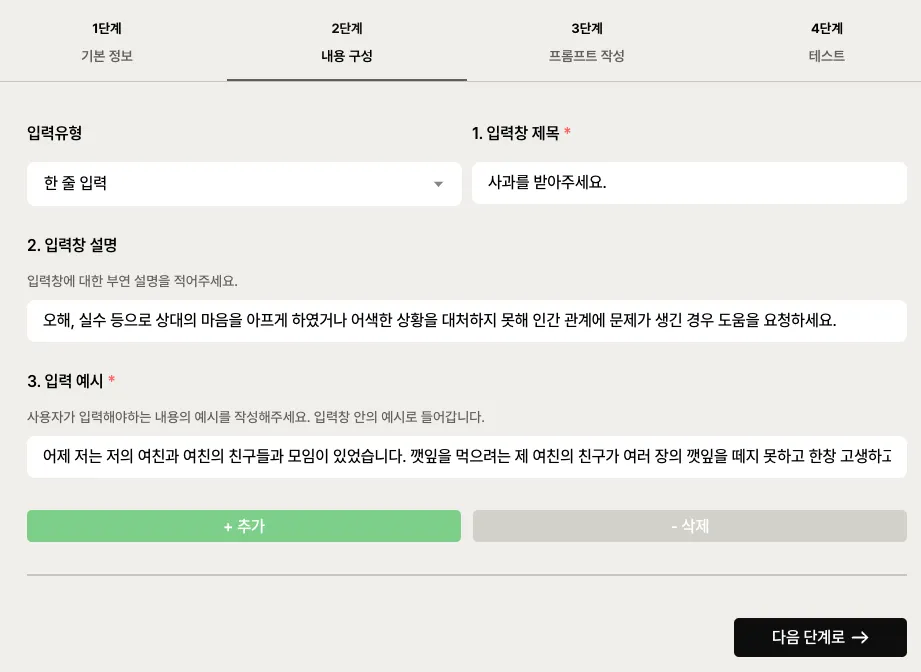921x672 pixels.
Task: Click helper text 입력창에 대한 부연 설명을 적어주세요
Action: [x=132, y=281]
